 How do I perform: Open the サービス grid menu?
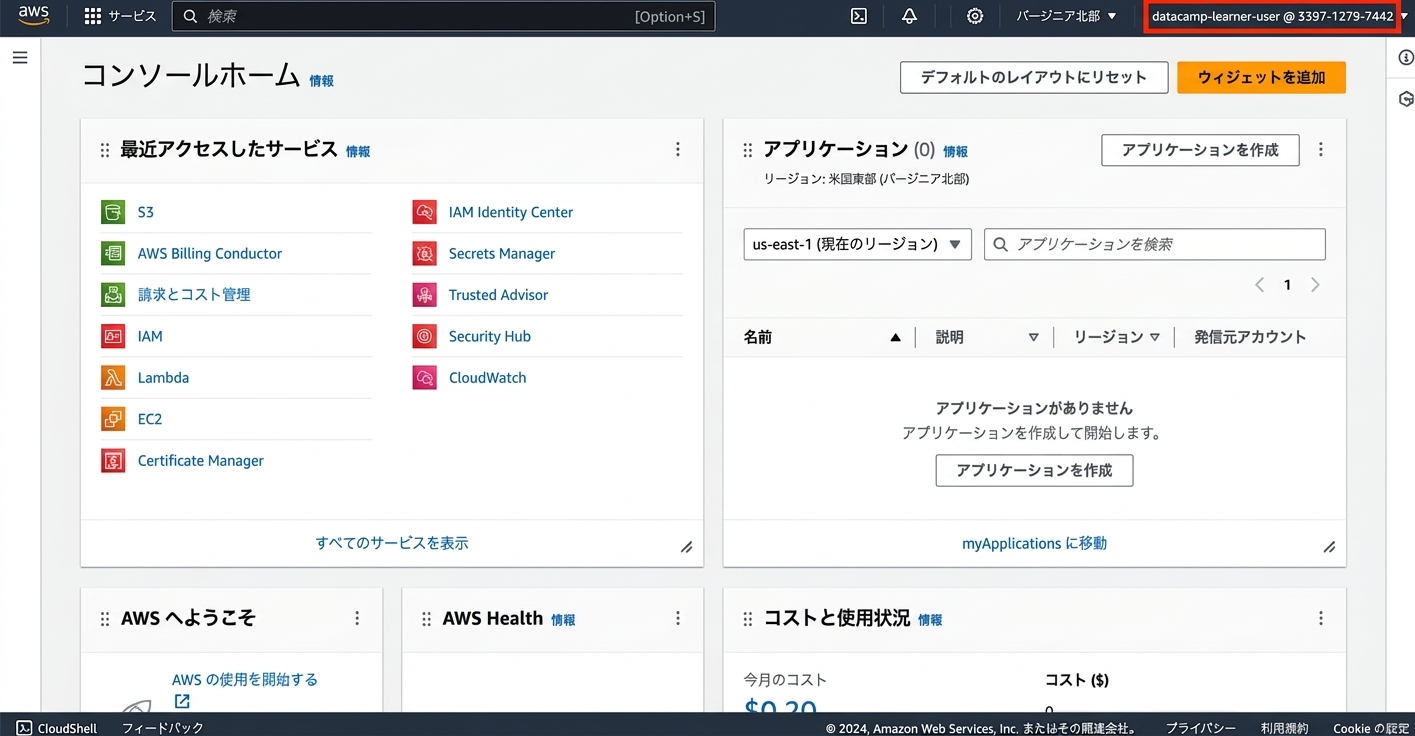click(120, 16)
